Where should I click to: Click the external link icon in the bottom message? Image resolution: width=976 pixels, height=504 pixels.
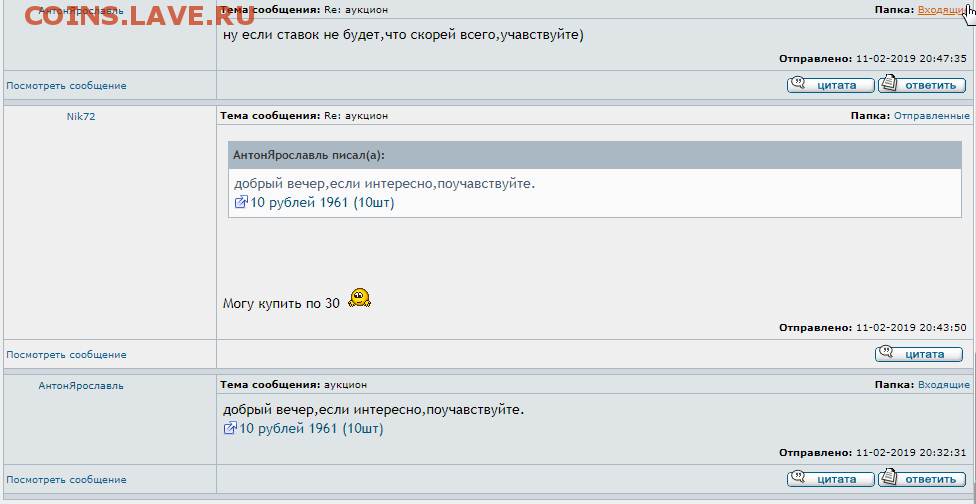pos(230,428)
